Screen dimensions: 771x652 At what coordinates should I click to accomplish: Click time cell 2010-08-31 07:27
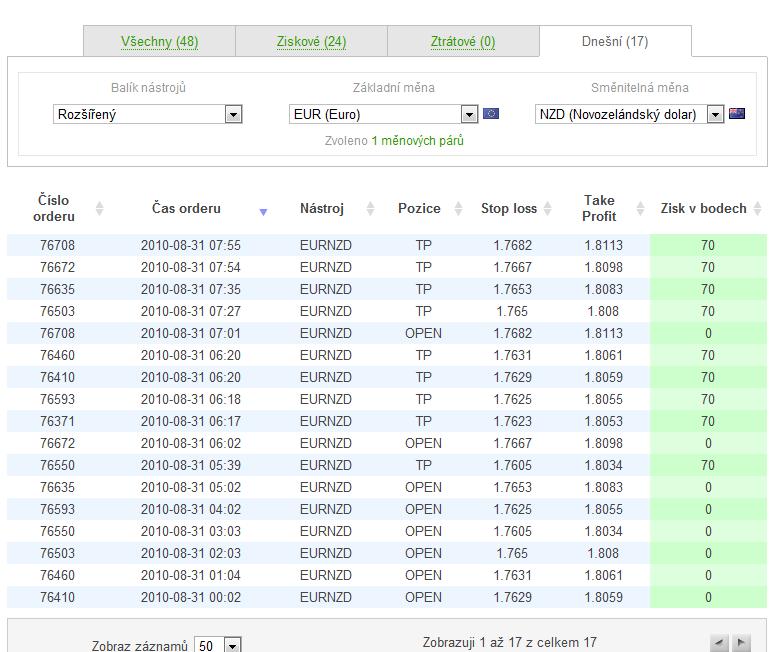(x=191, y=312)
